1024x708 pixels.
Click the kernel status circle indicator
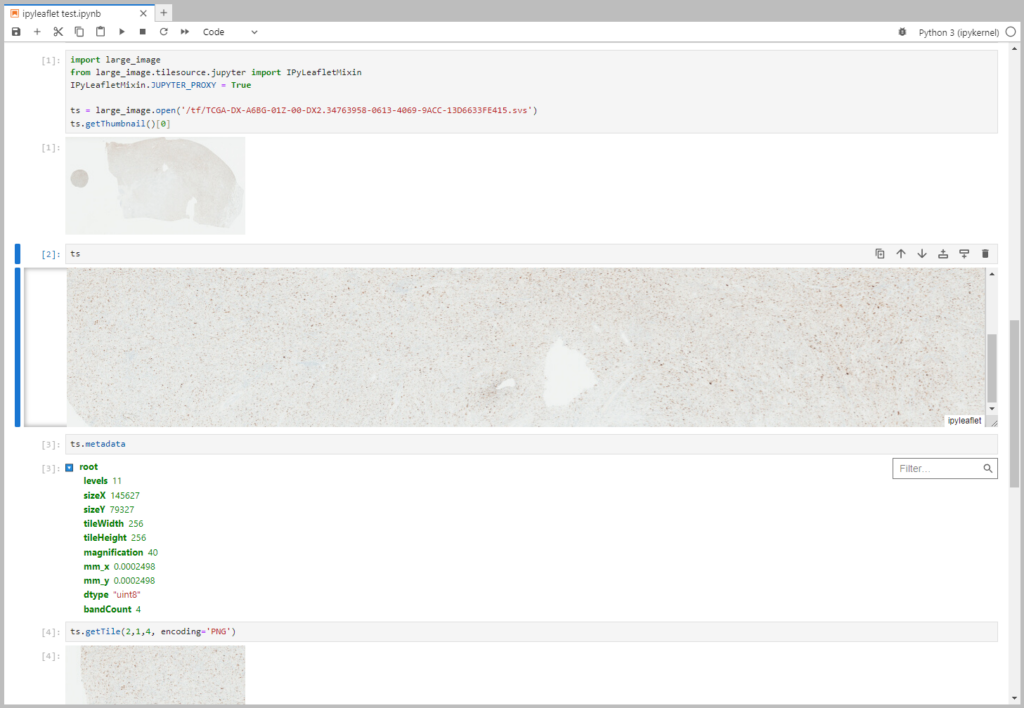pos(1010,31)
